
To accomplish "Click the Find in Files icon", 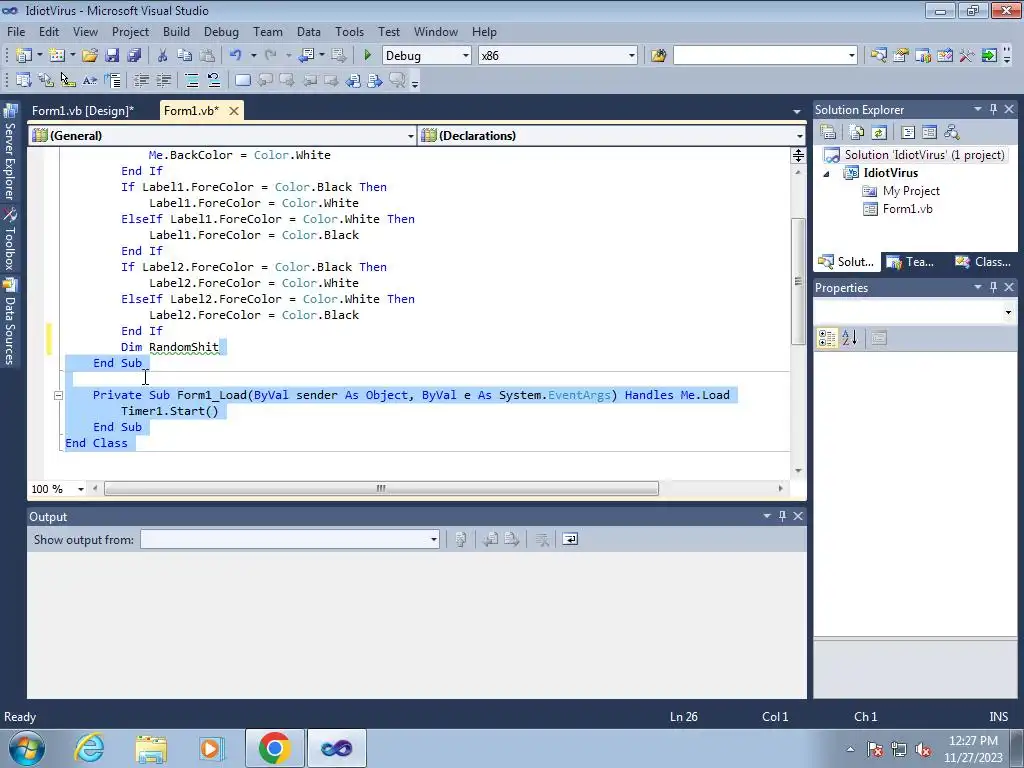I will (x=658, y=56).
